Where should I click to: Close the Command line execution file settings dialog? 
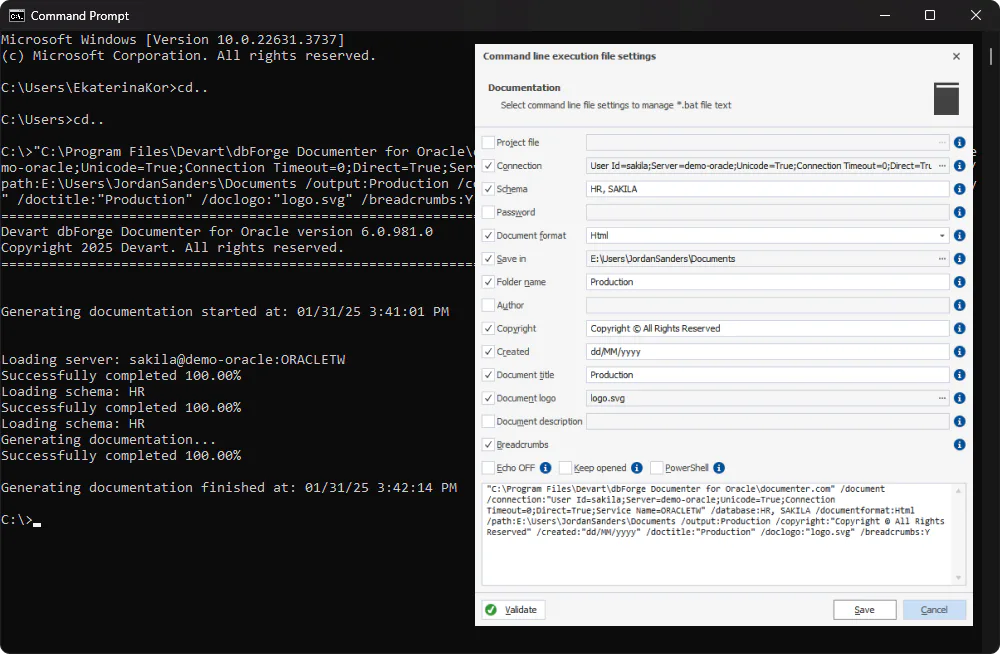[956, 56]
